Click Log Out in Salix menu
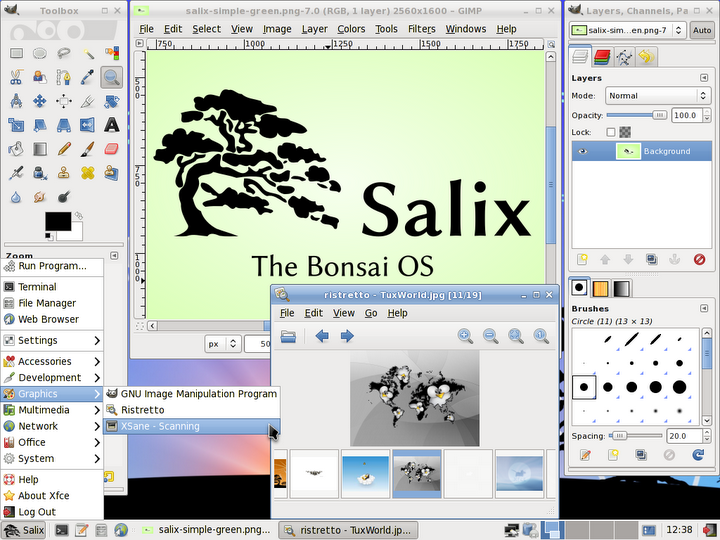This screenshot has width=720, height=540. 51,512
